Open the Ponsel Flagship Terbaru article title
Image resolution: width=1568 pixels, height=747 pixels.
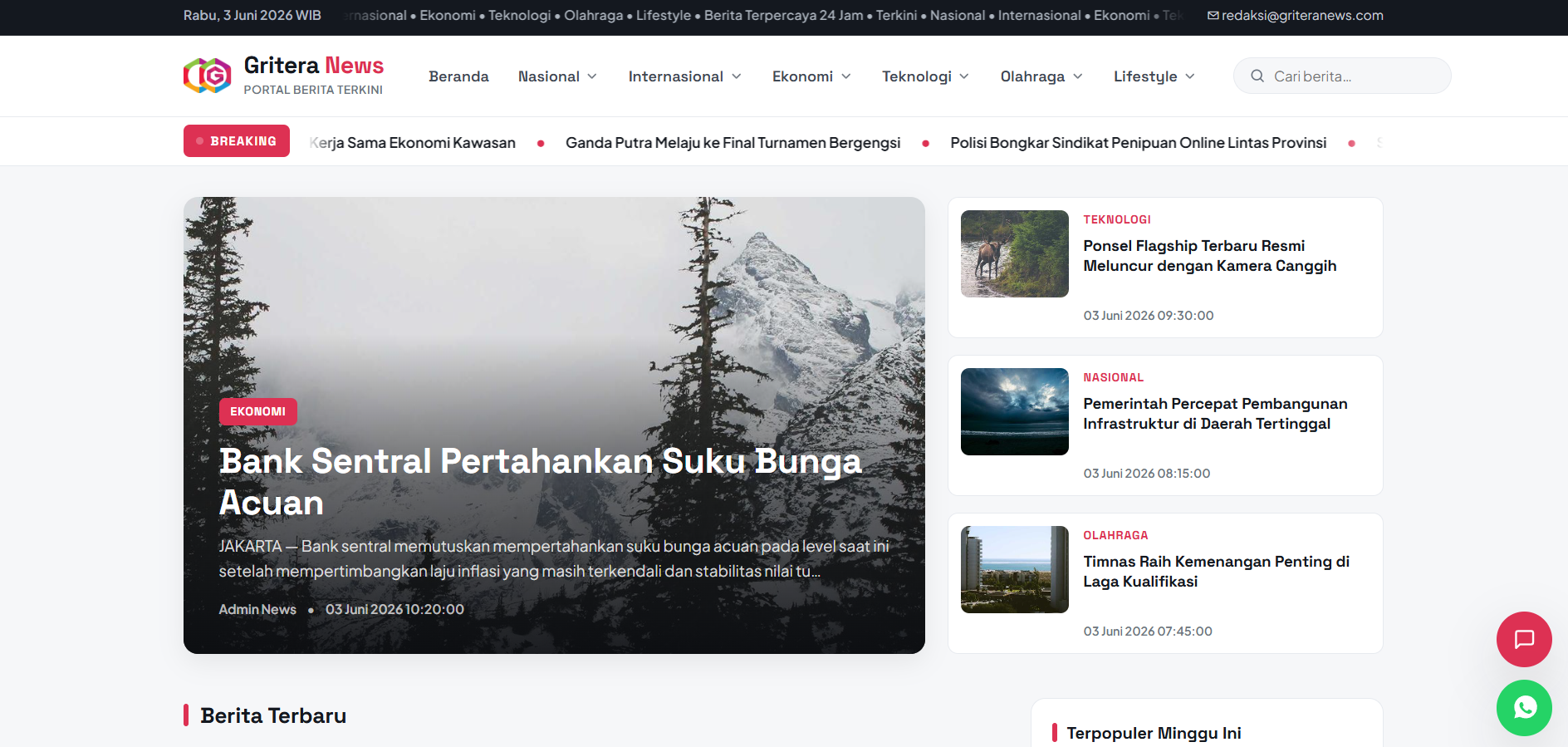(1210, 256)
